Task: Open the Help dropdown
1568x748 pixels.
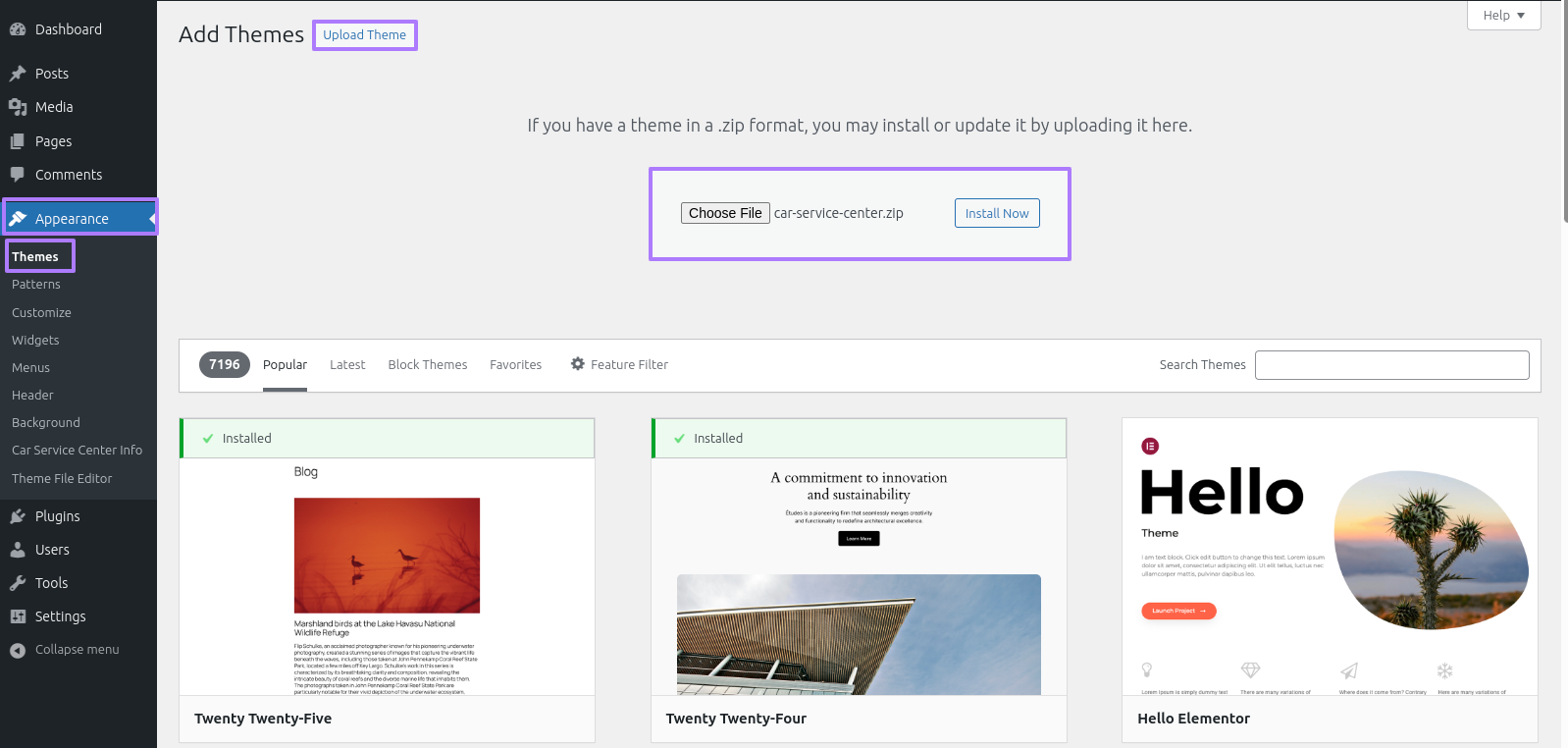Action: tap(1503, 15)
